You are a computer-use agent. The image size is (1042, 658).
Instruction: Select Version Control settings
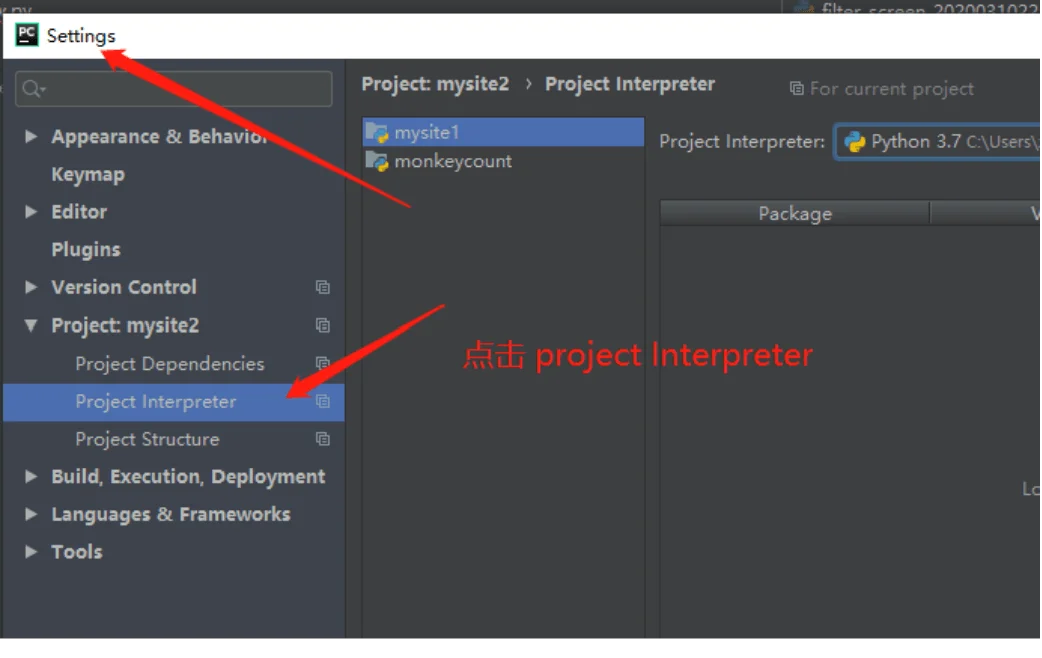click(124, 287)
